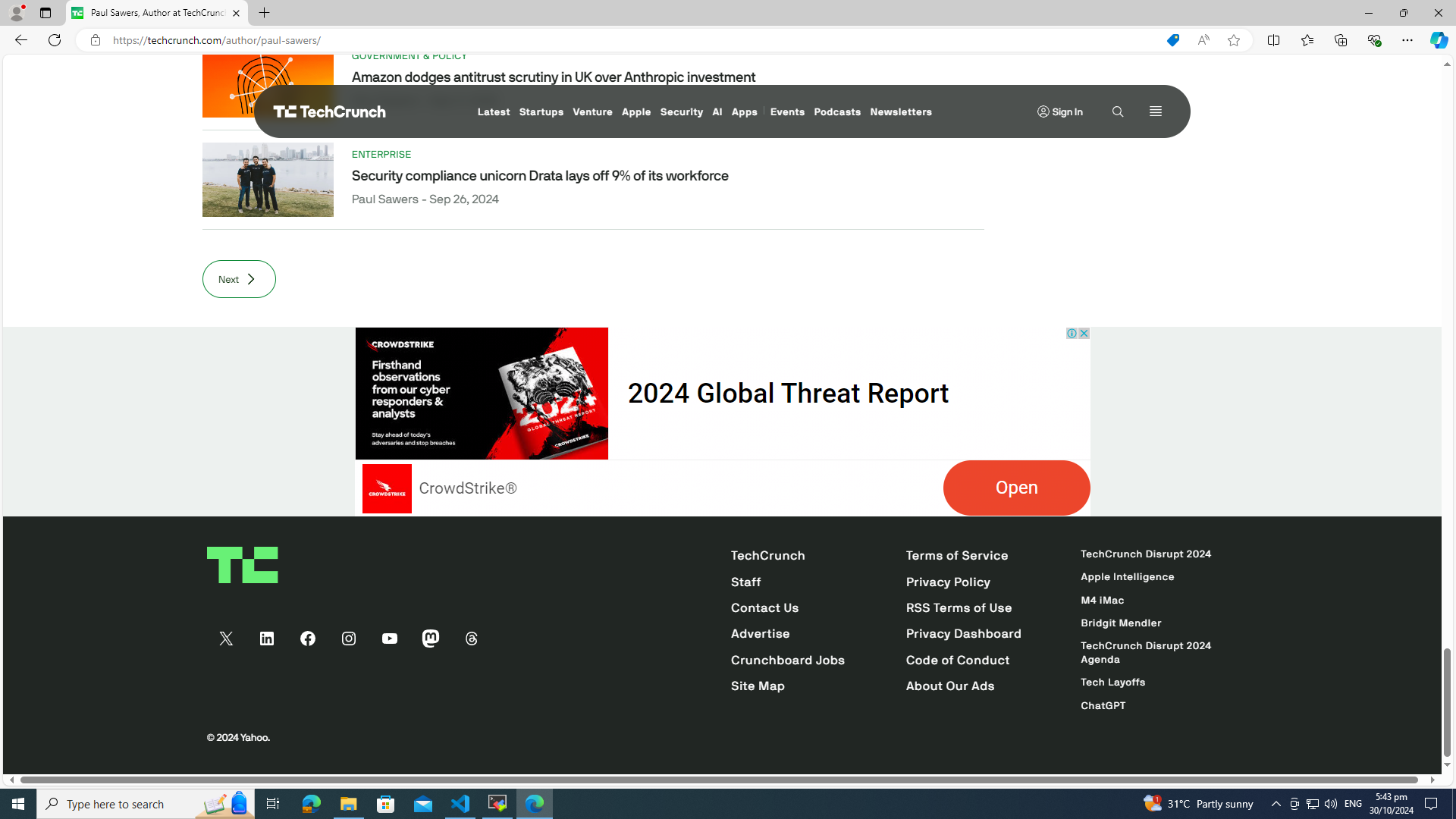Refresh the browser page
The image size is (1456, 819).
tap(55, 40)
